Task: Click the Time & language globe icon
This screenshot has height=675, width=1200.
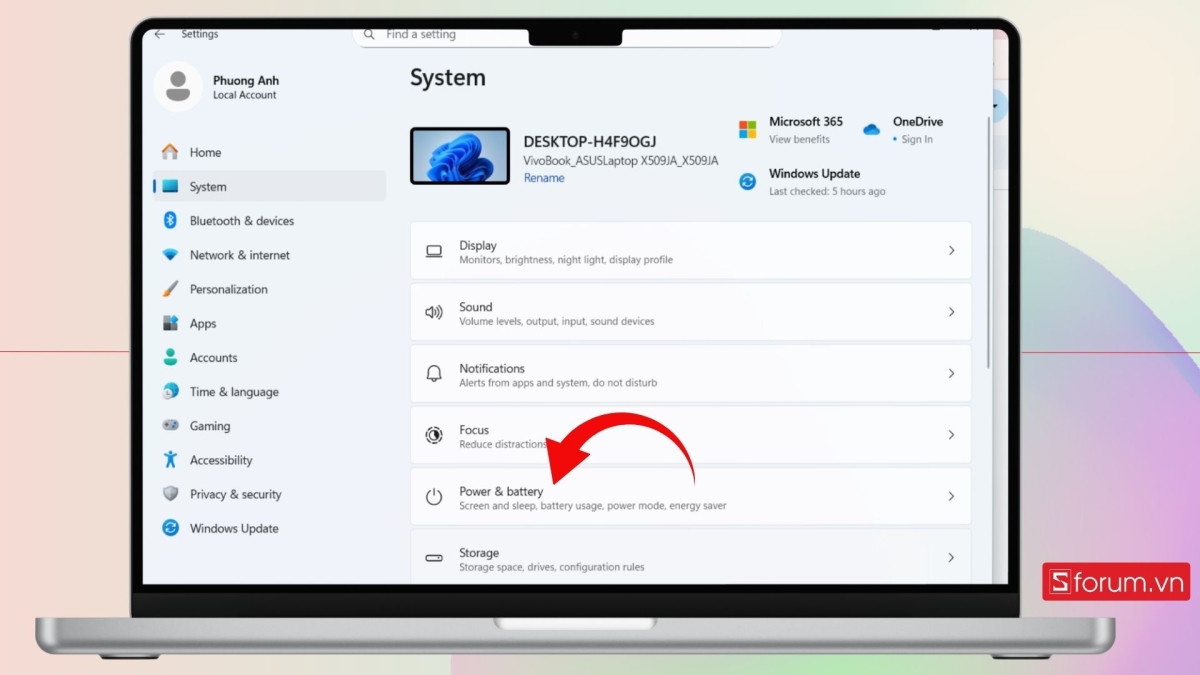Action: (x=170, y=392)
